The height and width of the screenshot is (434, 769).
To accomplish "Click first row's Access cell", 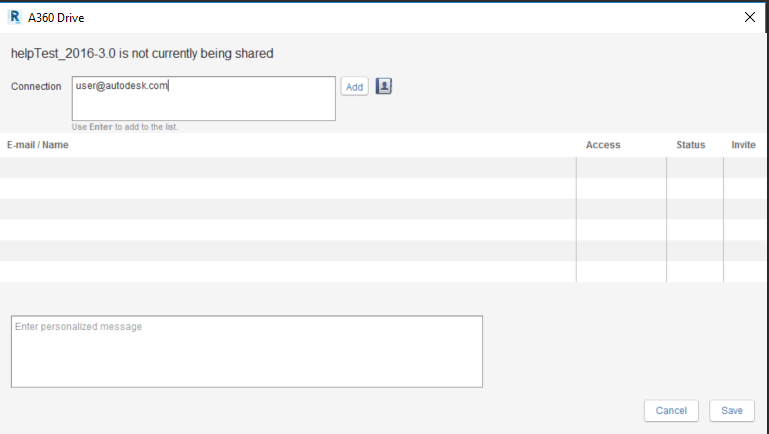I will 621,167.
